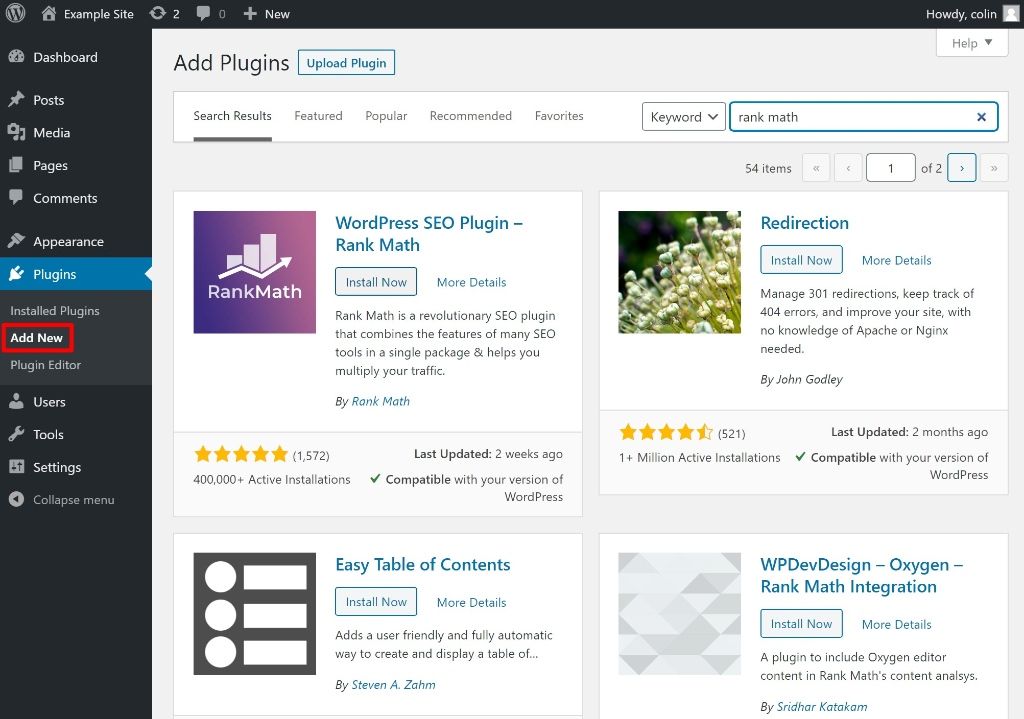Click the Redirection plugin flower thumbnail

(x=679, y=272)
